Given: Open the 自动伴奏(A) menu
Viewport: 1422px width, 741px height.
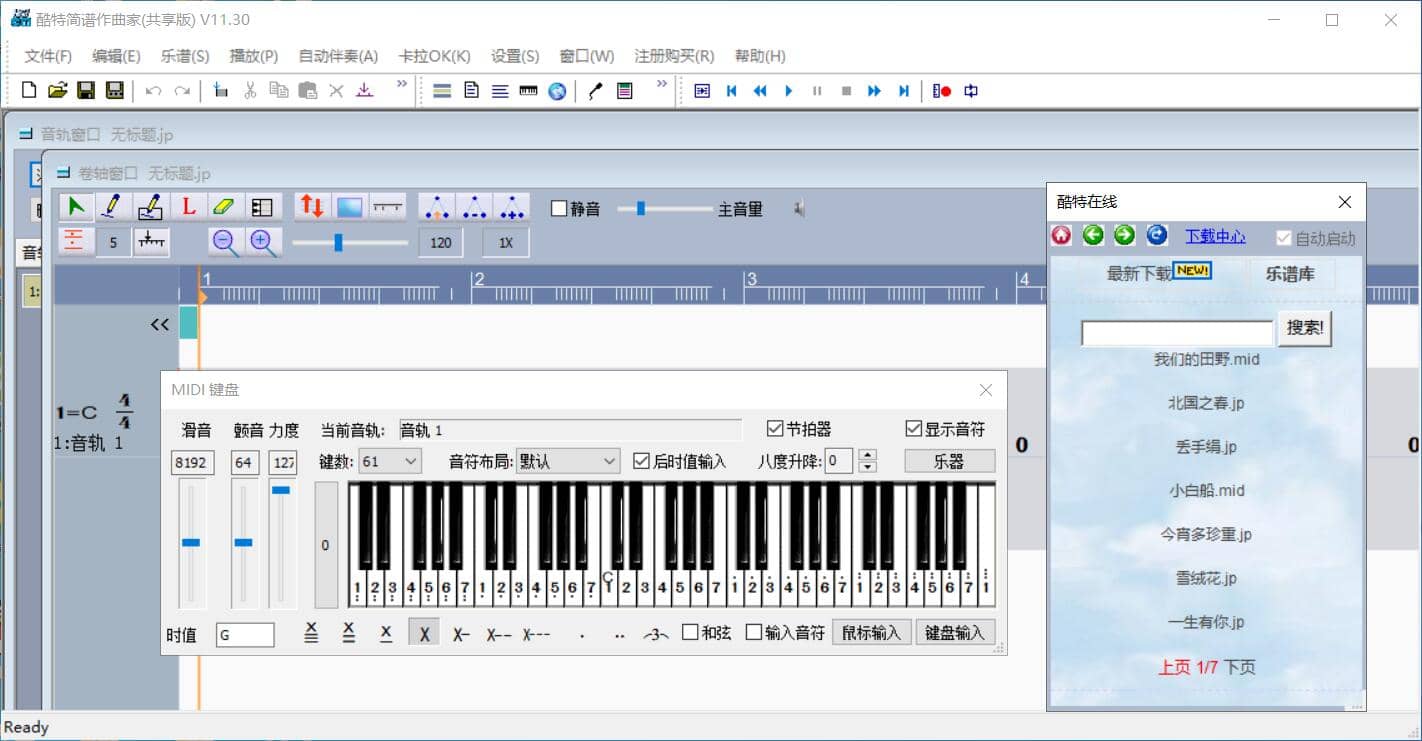Looking at the screenshot, I should pos(338,56).
